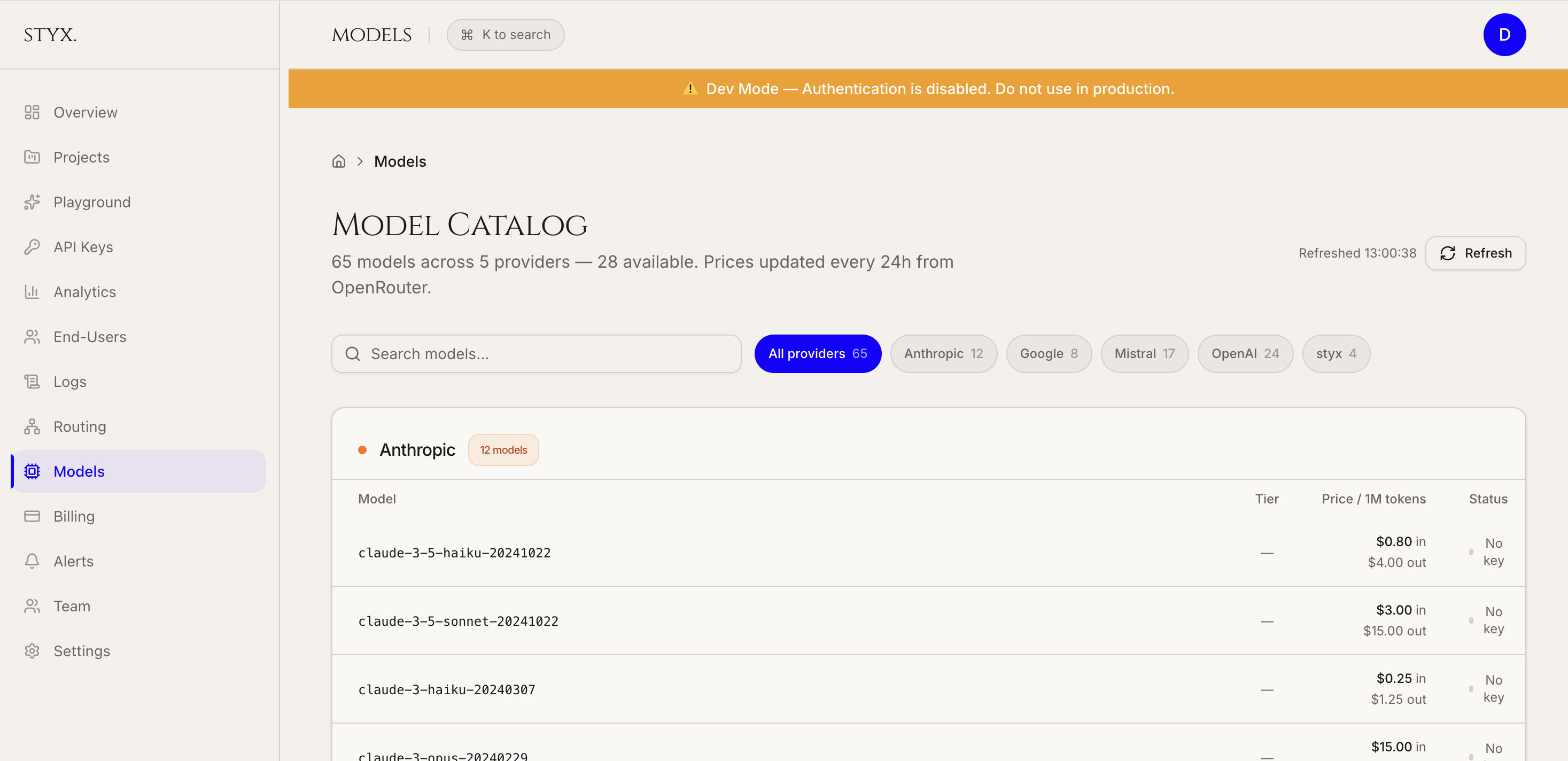Click the home breadcrumb icon
Viewport: 1568px width, 761px height.
click(x=338, y=161)
